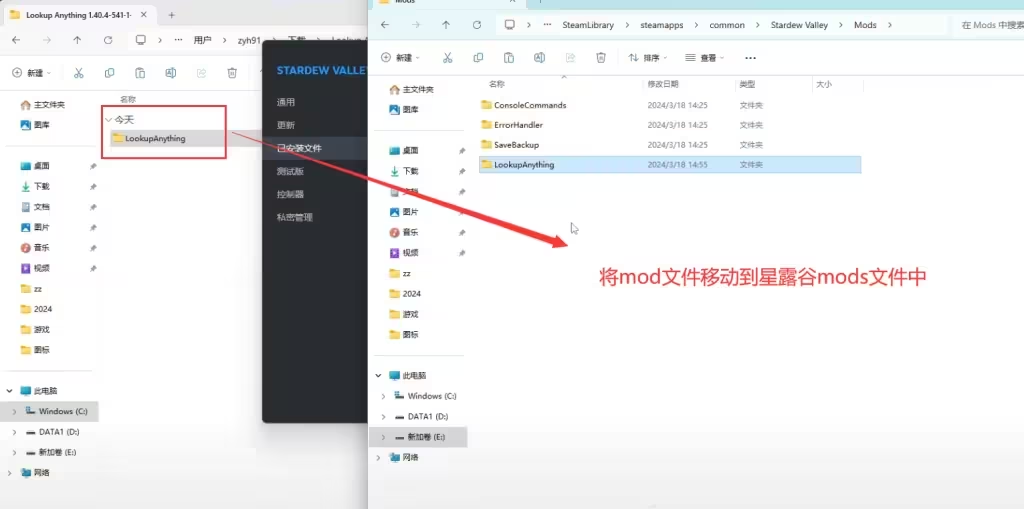Image resolution: width=1024 pixels, height=509 pixels.
Task: Select 测试版 in Stardew Valley properties
Action: (x=291, y=171)
